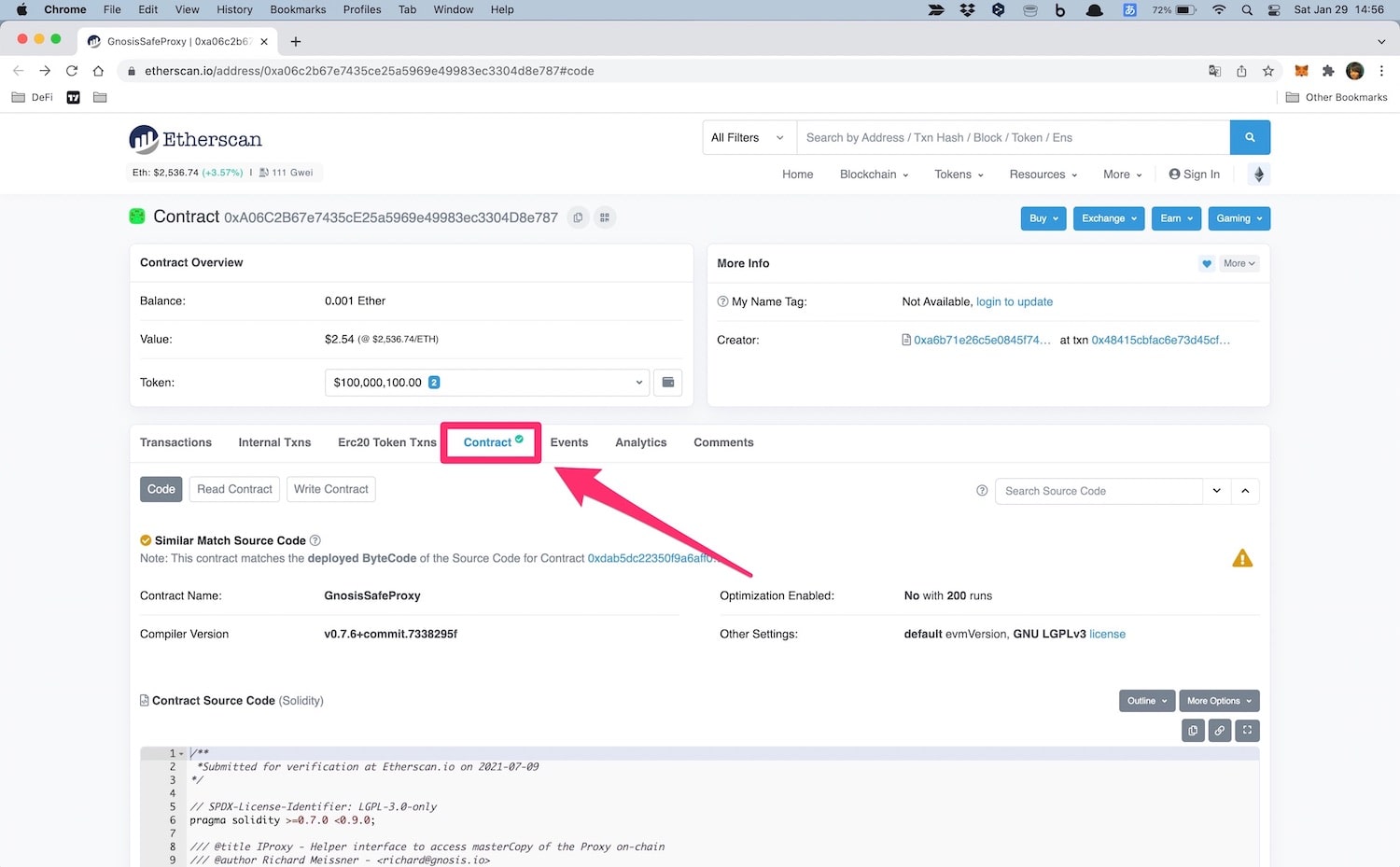
Task: Copy contract address to clipboard icon
Action: (x=578, y=217)
